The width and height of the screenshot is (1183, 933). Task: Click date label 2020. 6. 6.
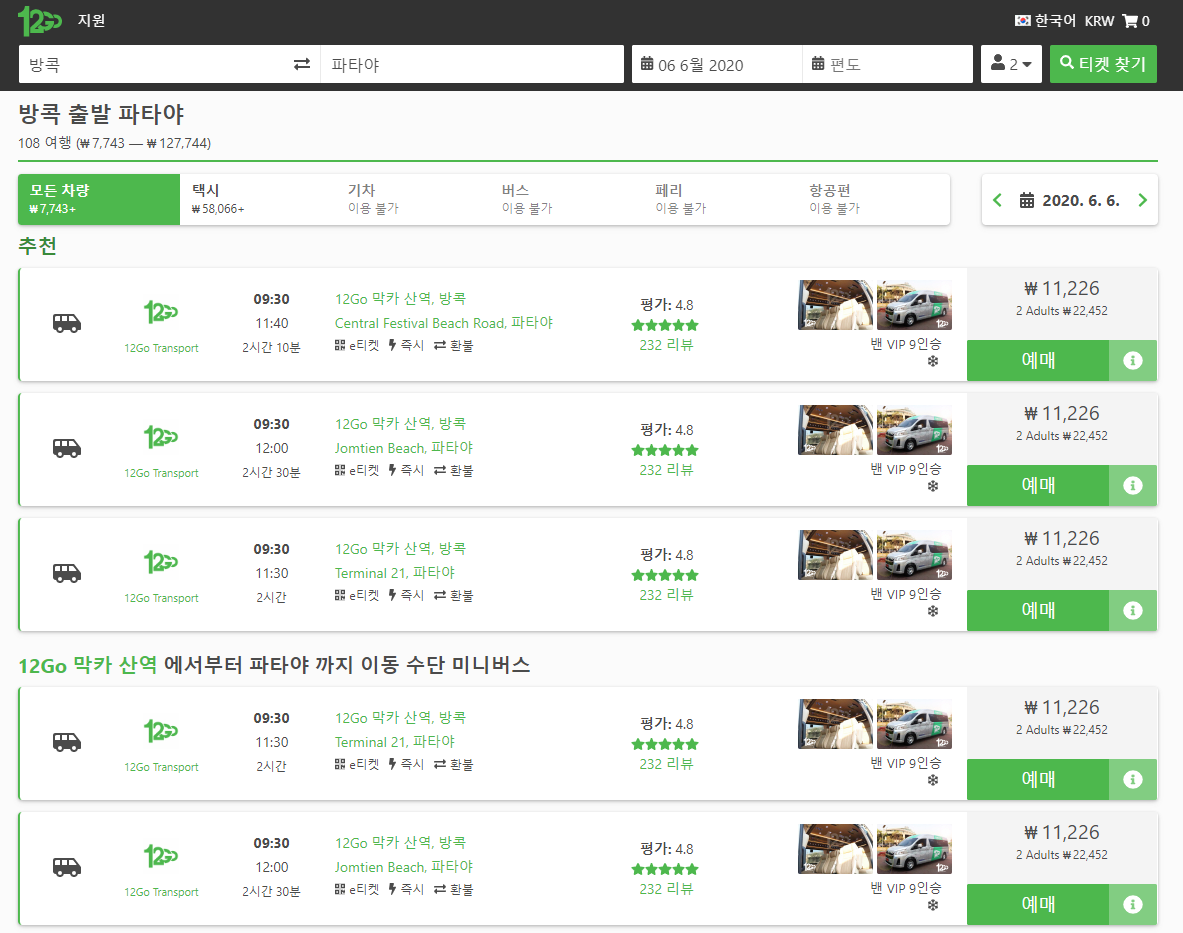(1080, 201)
